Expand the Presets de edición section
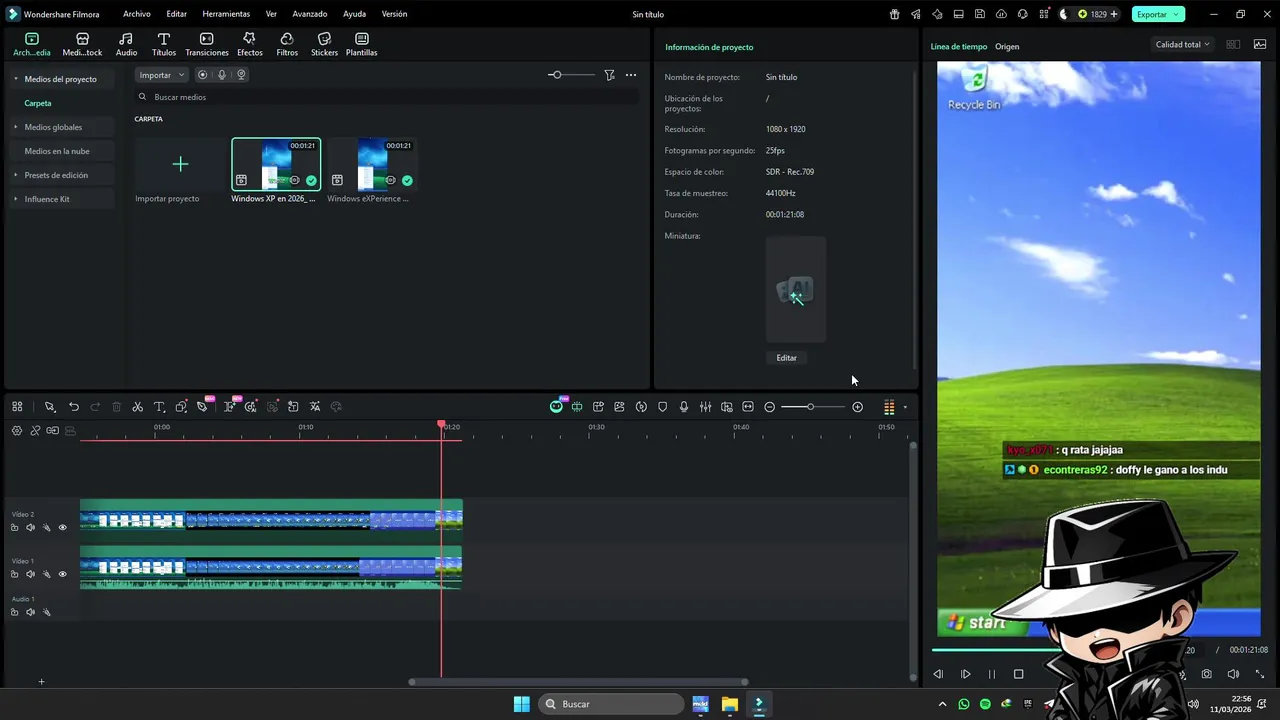Viewport: 1280px width, 720px height. [15, 175]
